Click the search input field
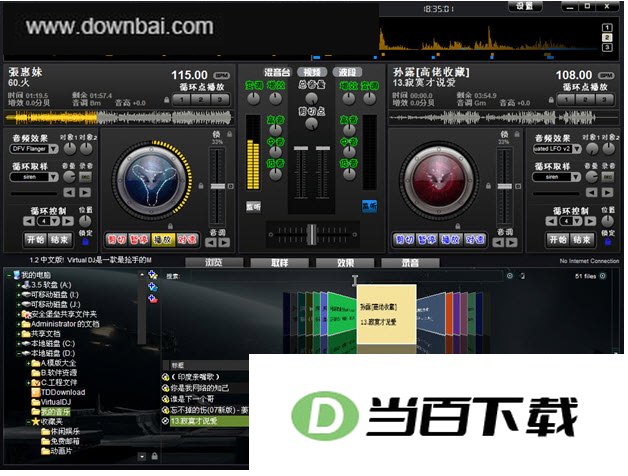The height and width of the screenshot is (476, 628). (x=347, y=276)
